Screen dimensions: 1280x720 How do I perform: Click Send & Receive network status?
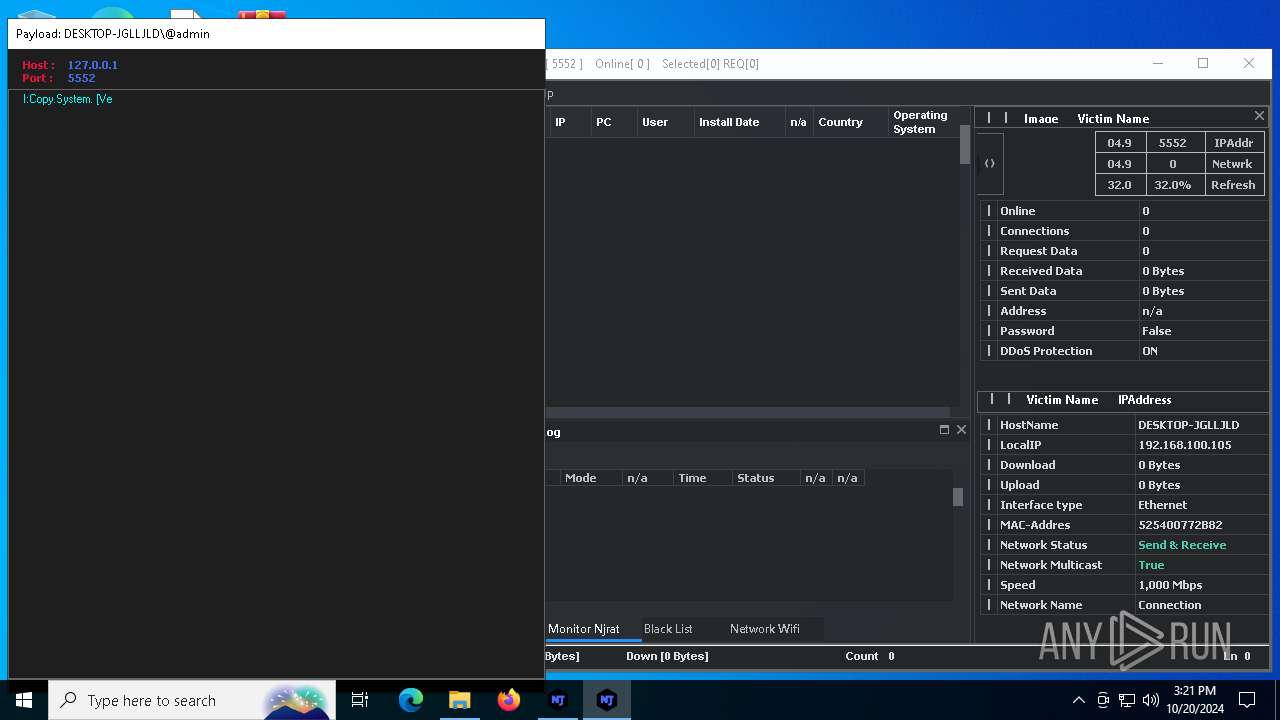(x=1181, y=545)
